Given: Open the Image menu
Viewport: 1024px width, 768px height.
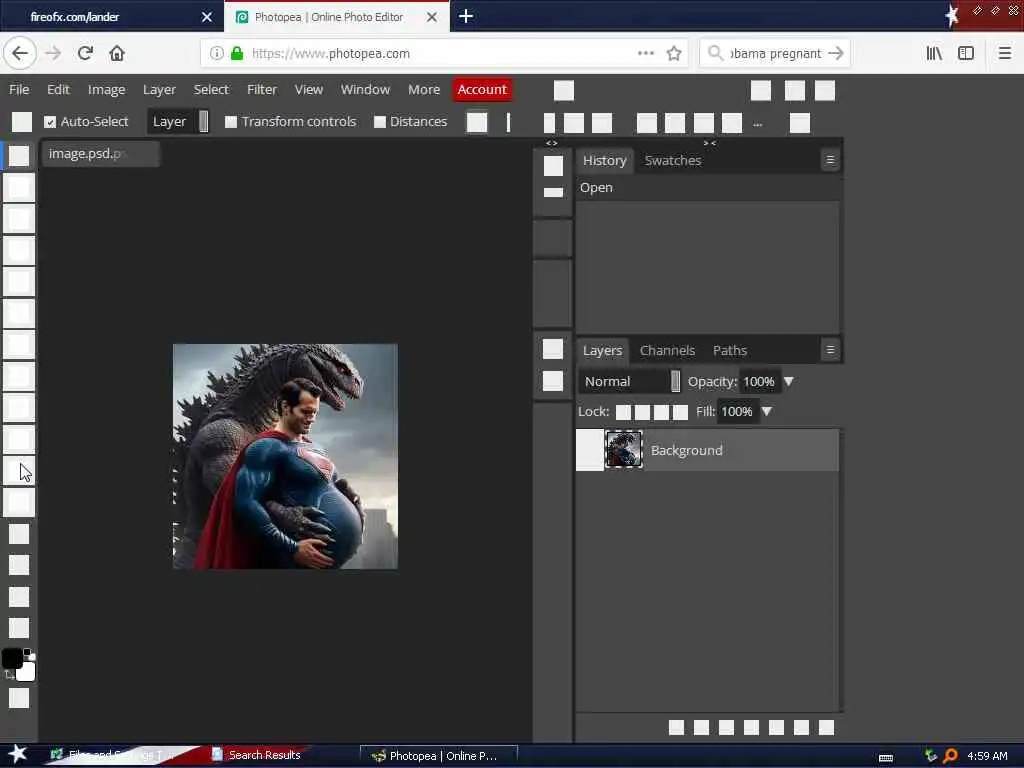Looking at the screenshot, I should (x=106, y=89).
